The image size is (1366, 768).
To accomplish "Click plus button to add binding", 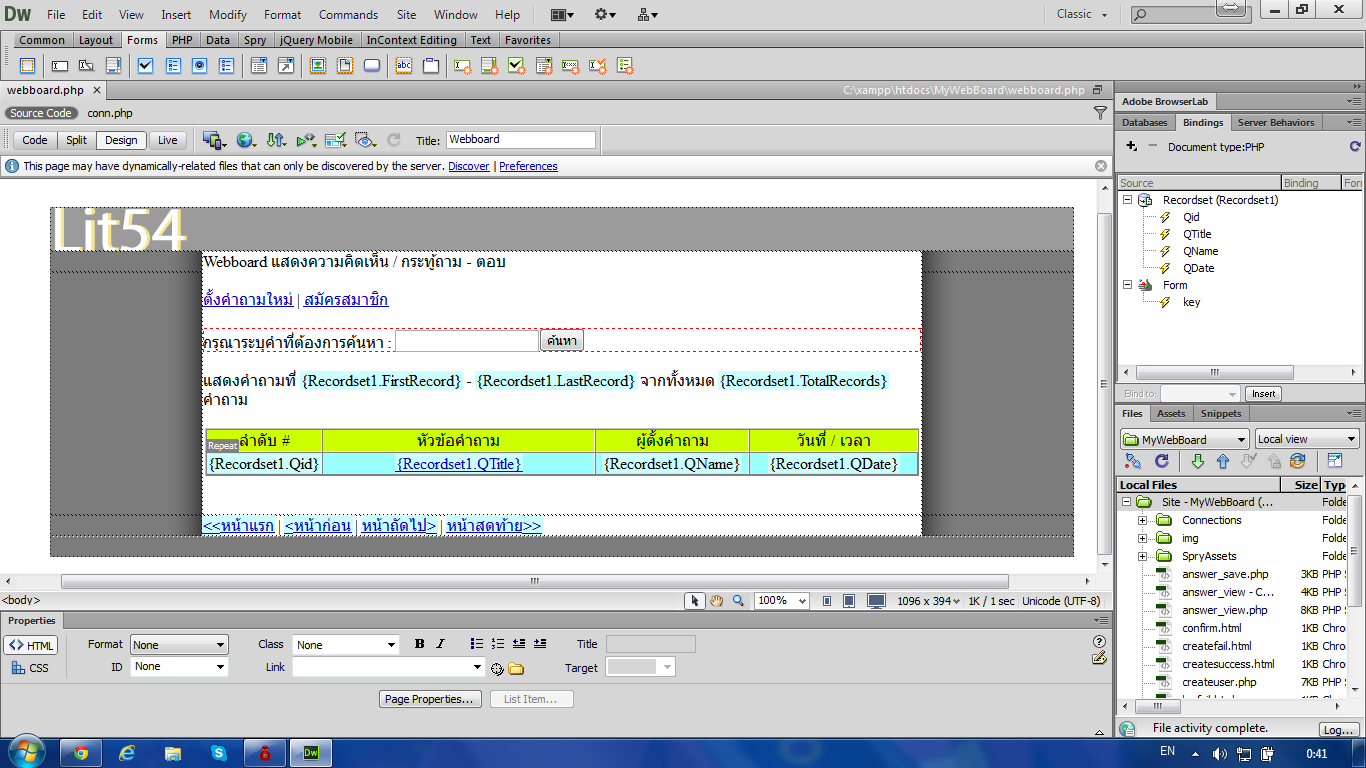I will tap(1131, 146).
